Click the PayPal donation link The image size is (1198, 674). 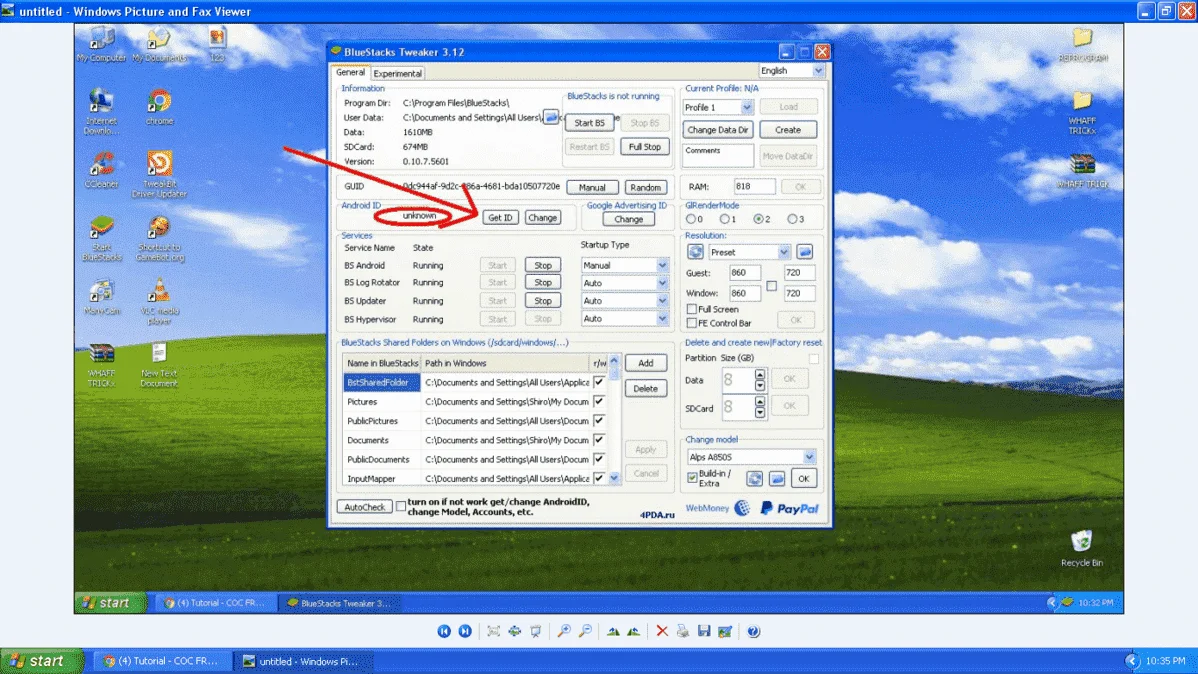tap(789, 508)
